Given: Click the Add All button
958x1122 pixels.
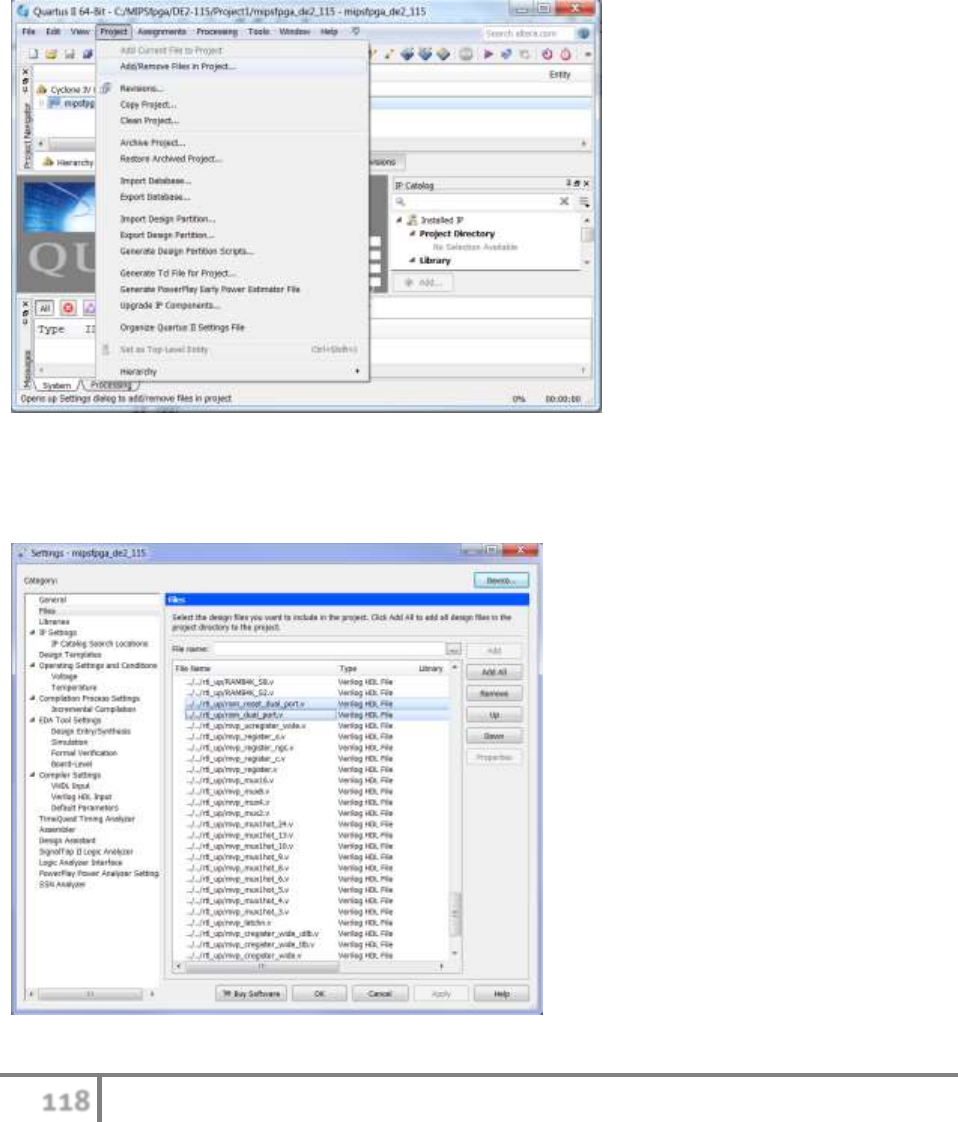Looking at the screenshot, I should [x=494, y=672].
